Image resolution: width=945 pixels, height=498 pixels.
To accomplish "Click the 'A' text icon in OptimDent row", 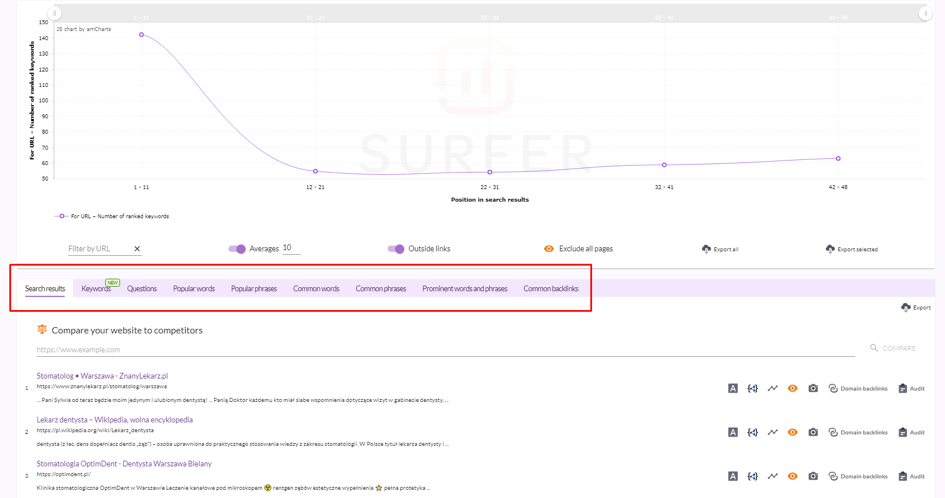I will click(x=733, y=476).
